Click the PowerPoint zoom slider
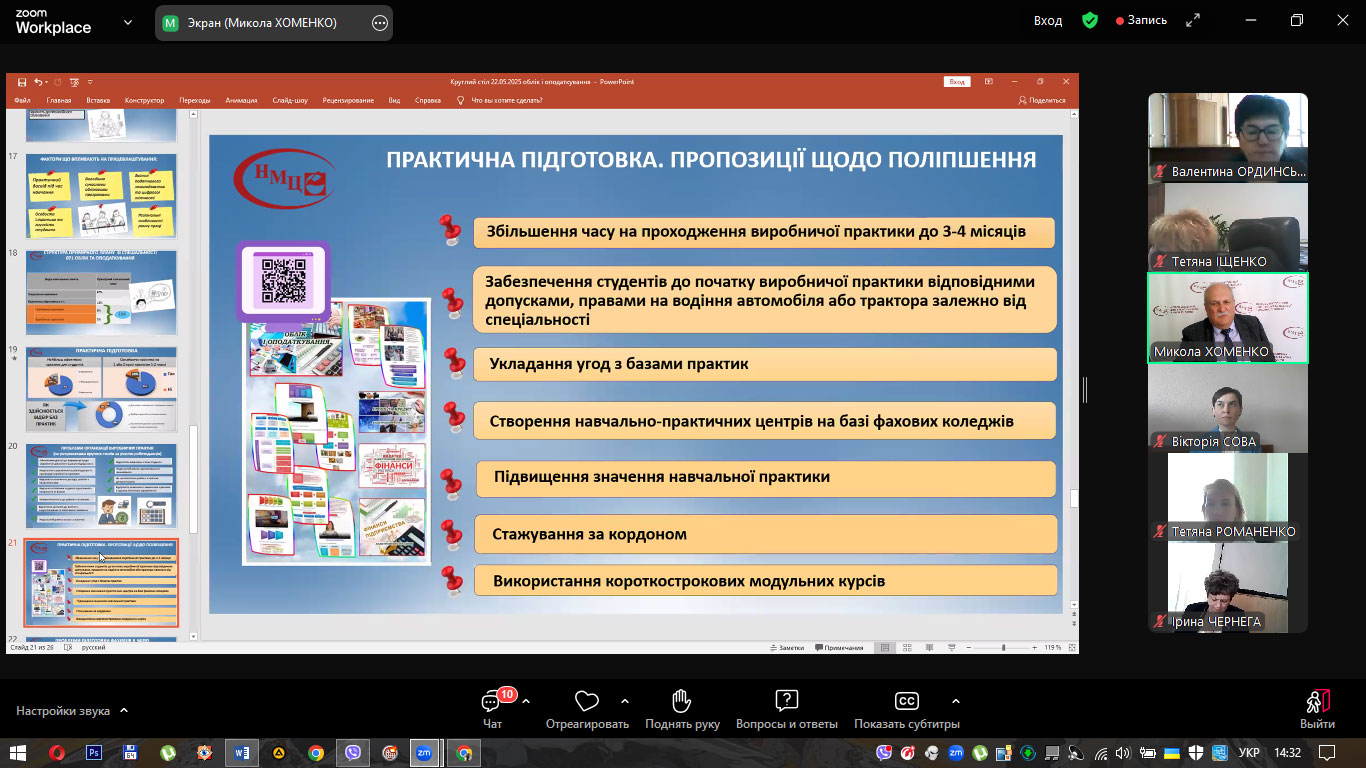This screenshot has height=768, width=1366. [x=1002, y=648]
